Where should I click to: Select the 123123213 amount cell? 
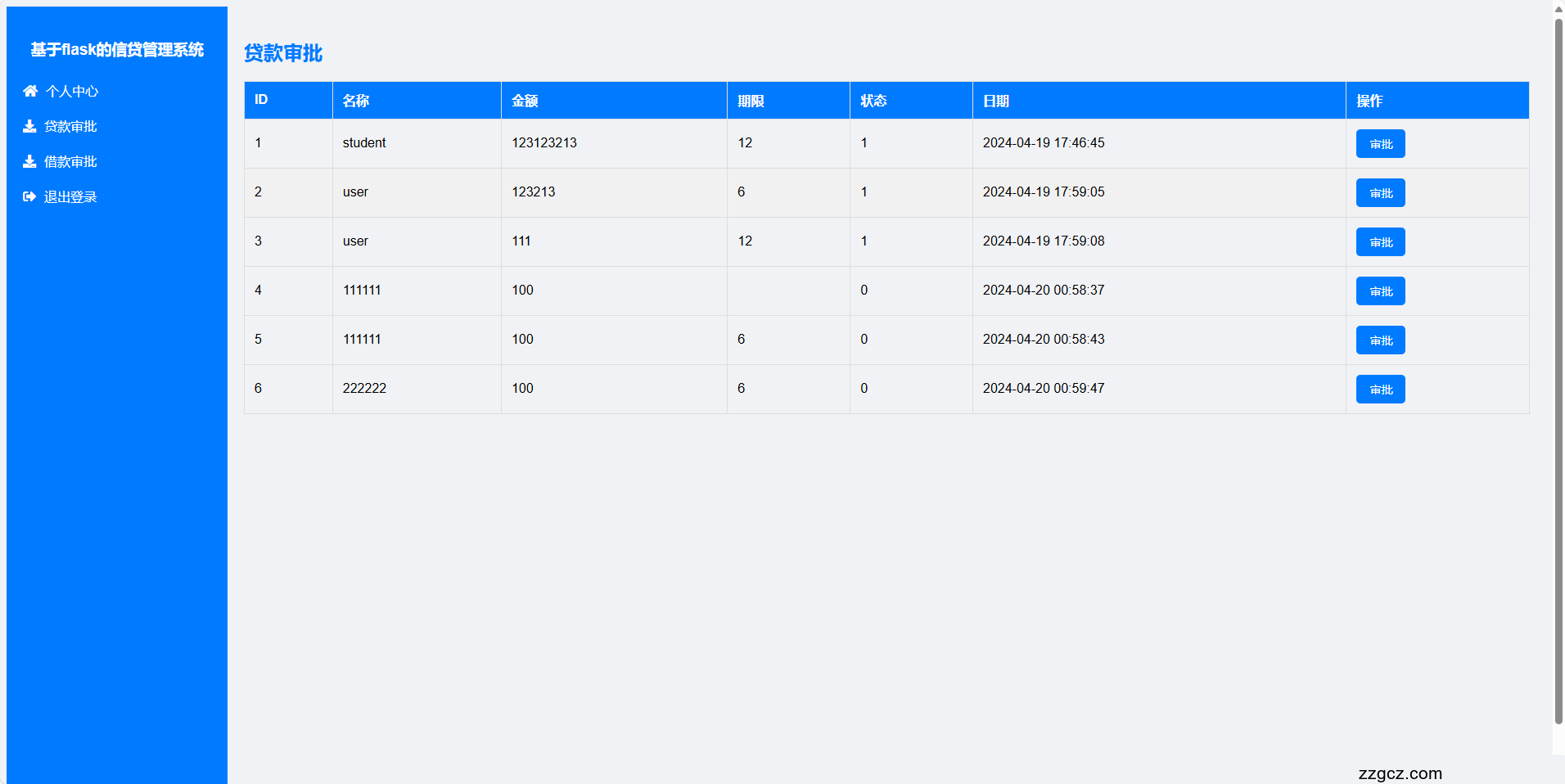(x=544, y=143)
